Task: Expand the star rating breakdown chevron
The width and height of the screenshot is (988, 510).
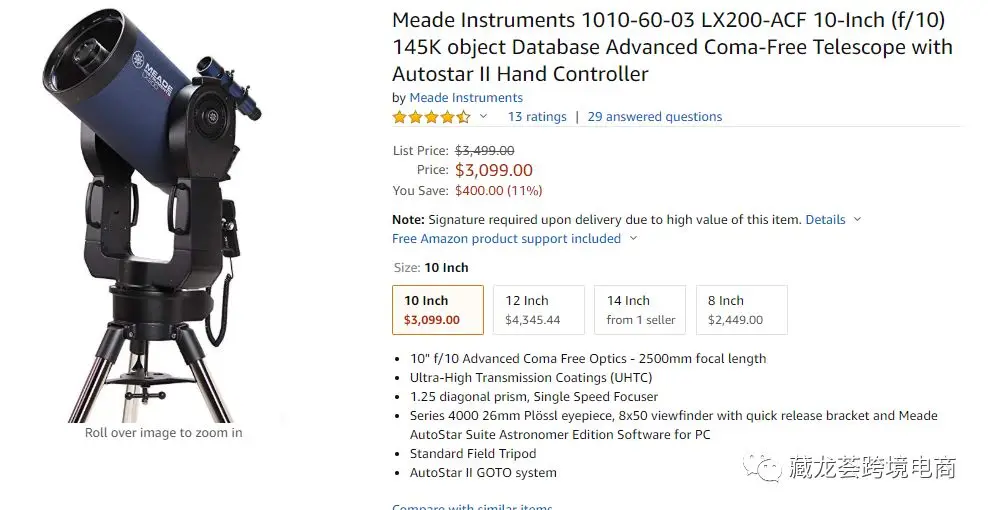Action: 483,117
